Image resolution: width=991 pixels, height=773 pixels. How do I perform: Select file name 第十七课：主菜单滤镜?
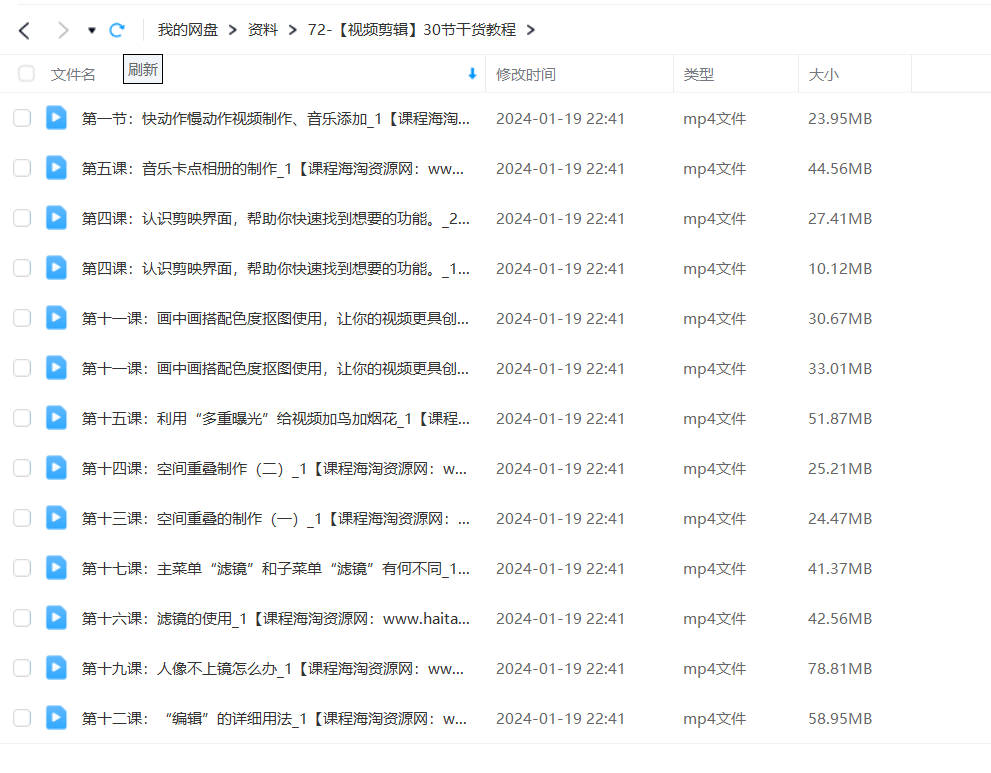pyautogui.click(x=276, y=569)
